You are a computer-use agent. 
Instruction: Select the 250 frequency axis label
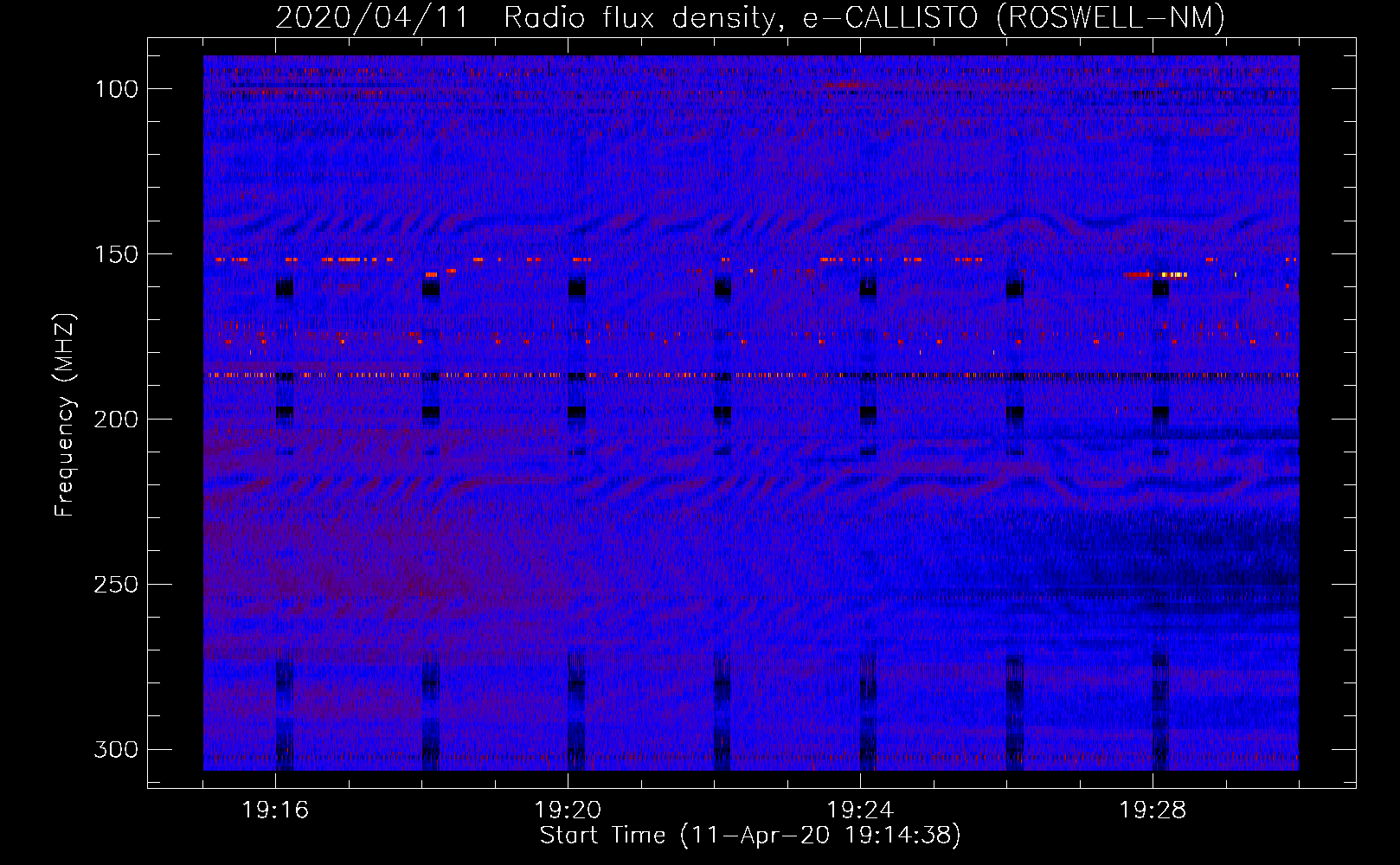[x=115, y=585]
